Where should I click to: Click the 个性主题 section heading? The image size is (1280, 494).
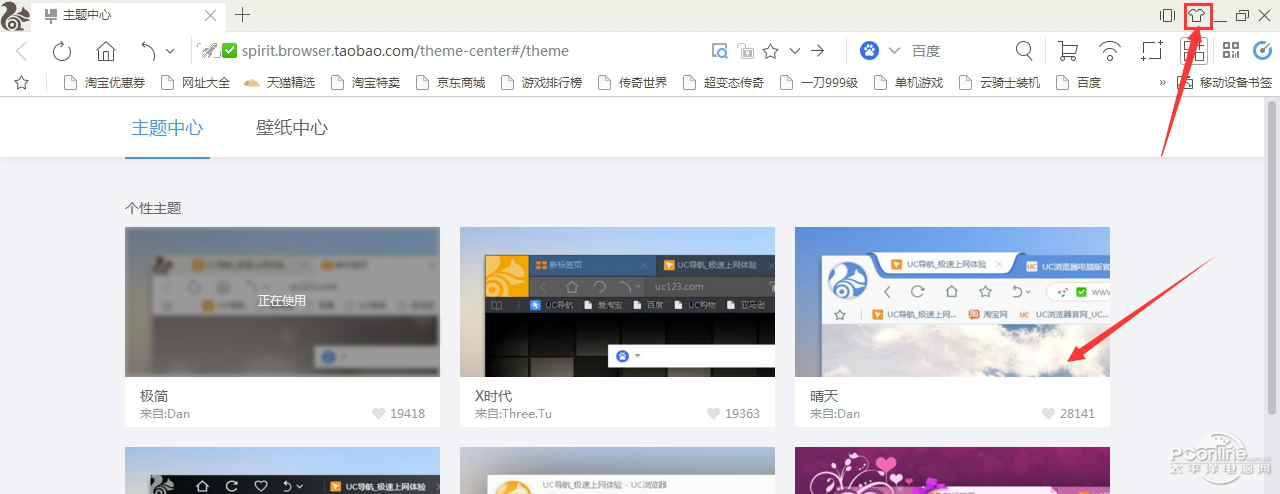tap(153, 208)
